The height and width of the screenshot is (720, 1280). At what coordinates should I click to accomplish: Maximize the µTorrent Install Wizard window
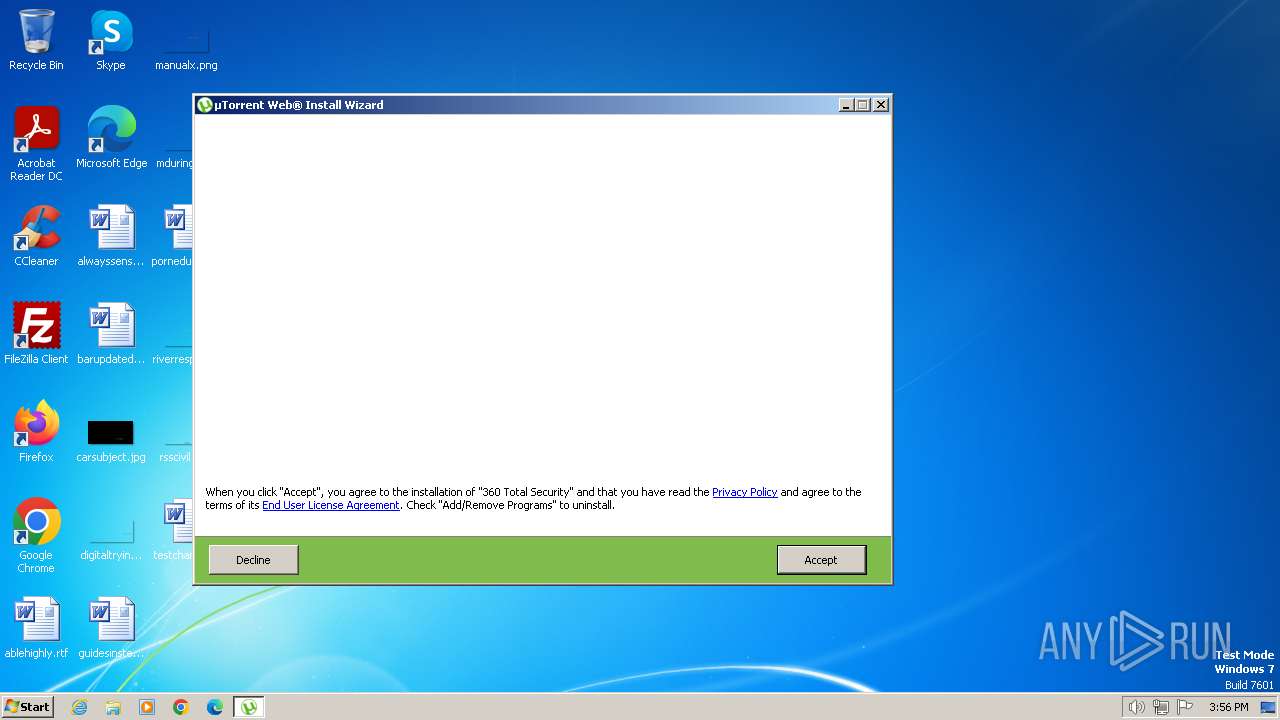tap(863, 105)
